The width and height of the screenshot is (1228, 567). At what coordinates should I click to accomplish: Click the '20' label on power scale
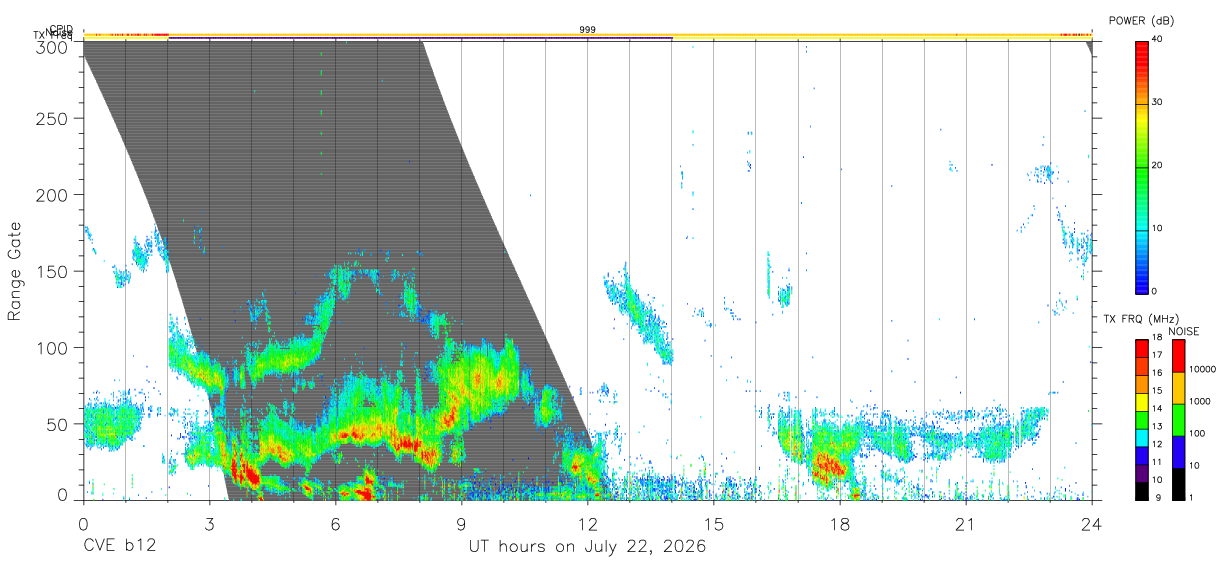pos(1159,166)
